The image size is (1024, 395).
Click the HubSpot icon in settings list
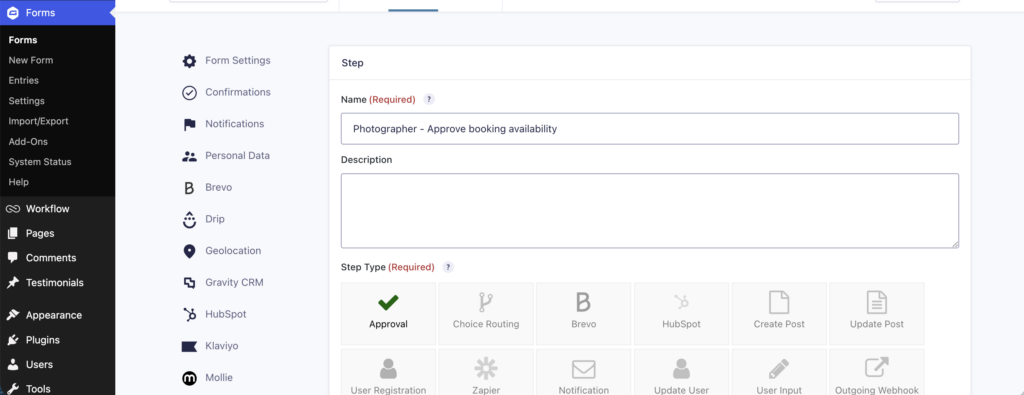(189, 315)
